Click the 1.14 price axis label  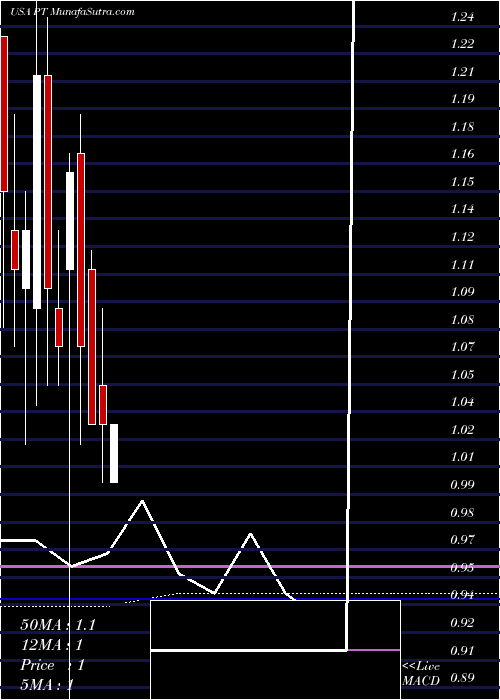462,209
